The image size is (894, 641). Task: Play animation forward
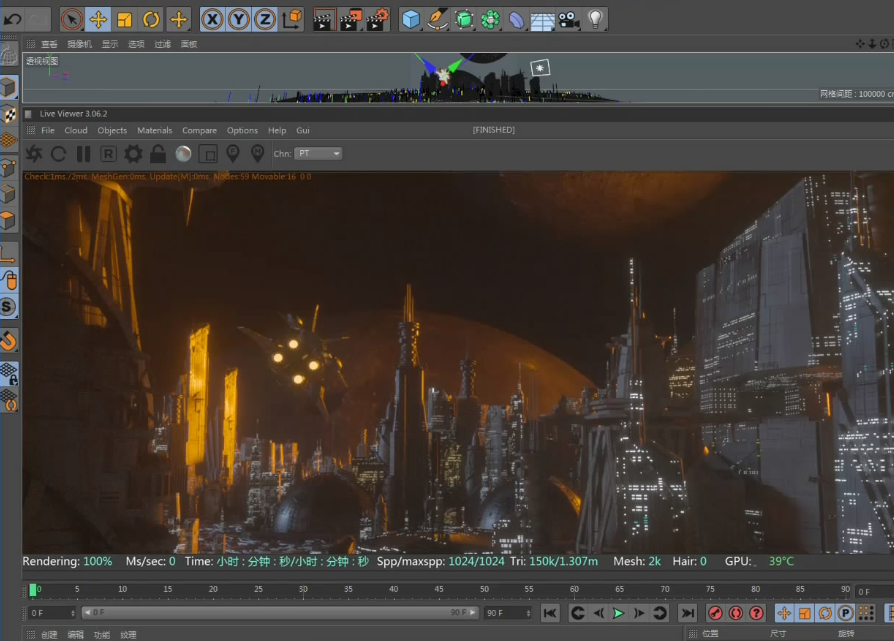coord(618,613)
